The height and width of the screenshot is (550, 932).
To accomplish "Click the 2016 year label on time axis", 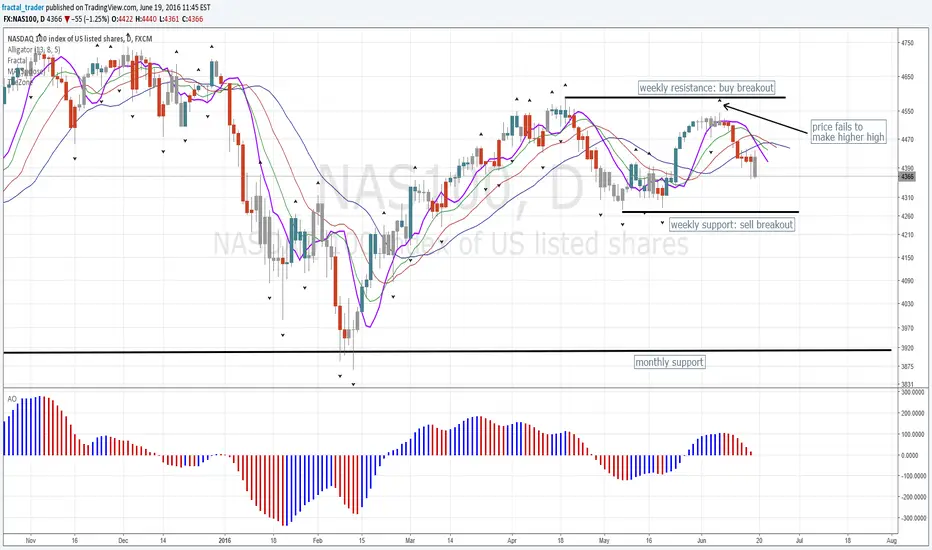I will pos(225,541).
